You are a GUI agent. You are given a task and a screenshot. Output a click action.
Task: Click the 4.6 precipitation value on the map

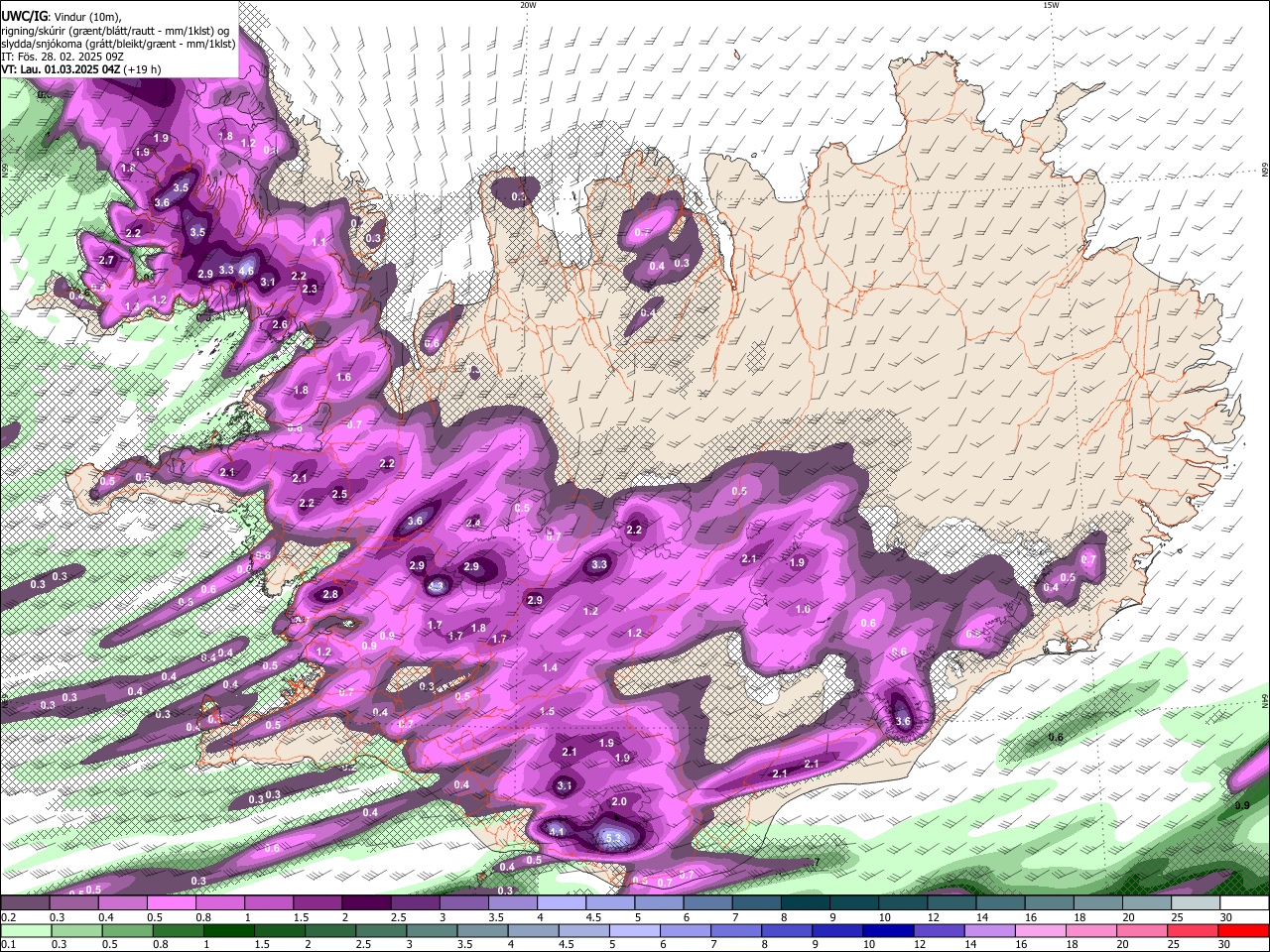click(247, 270)
